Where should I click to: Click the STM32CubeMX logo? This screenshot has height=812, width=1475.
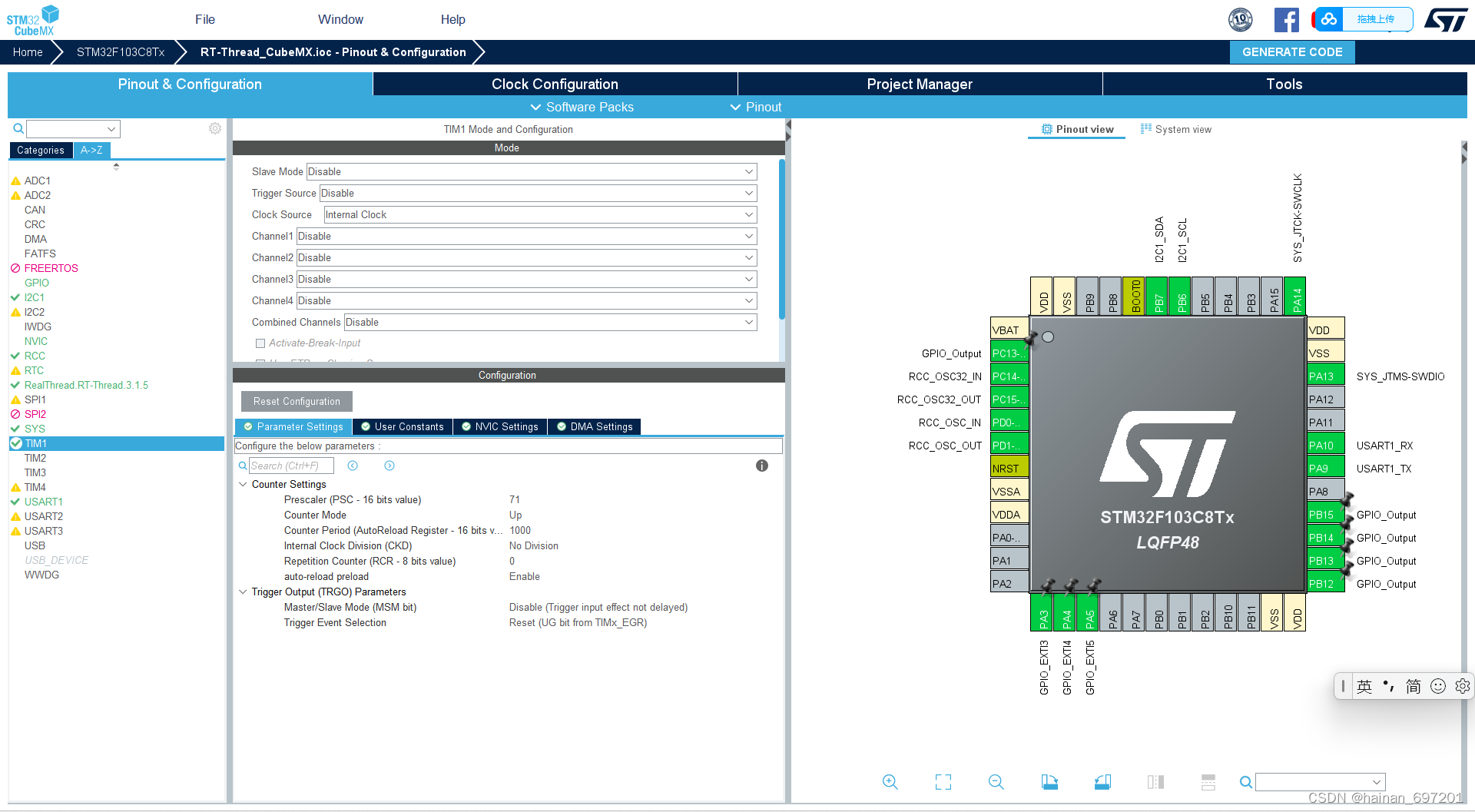[x=32, y=20]
